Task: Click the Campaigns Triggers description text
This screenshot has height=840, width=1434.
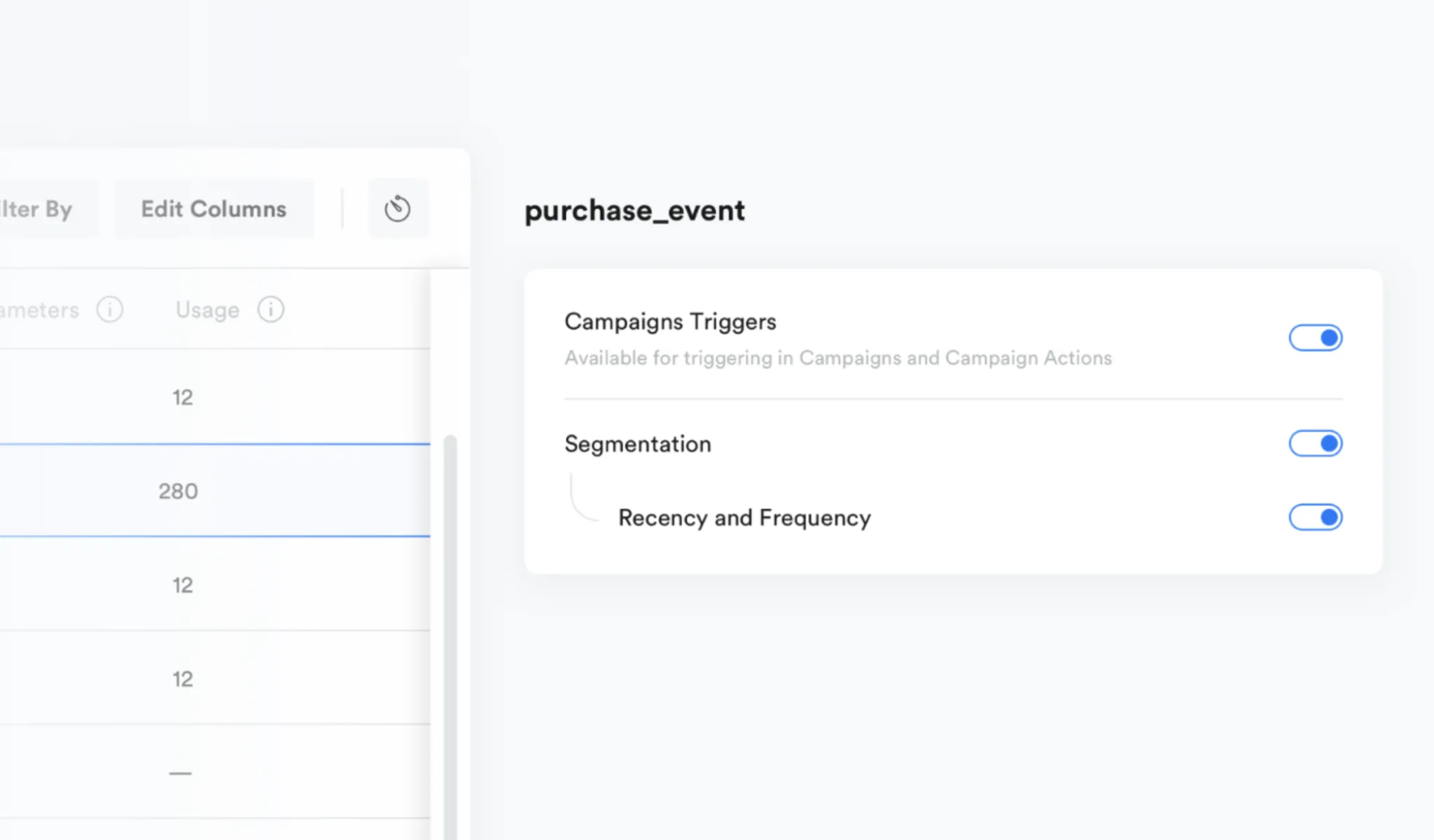Action: click(x=837, y=358)
